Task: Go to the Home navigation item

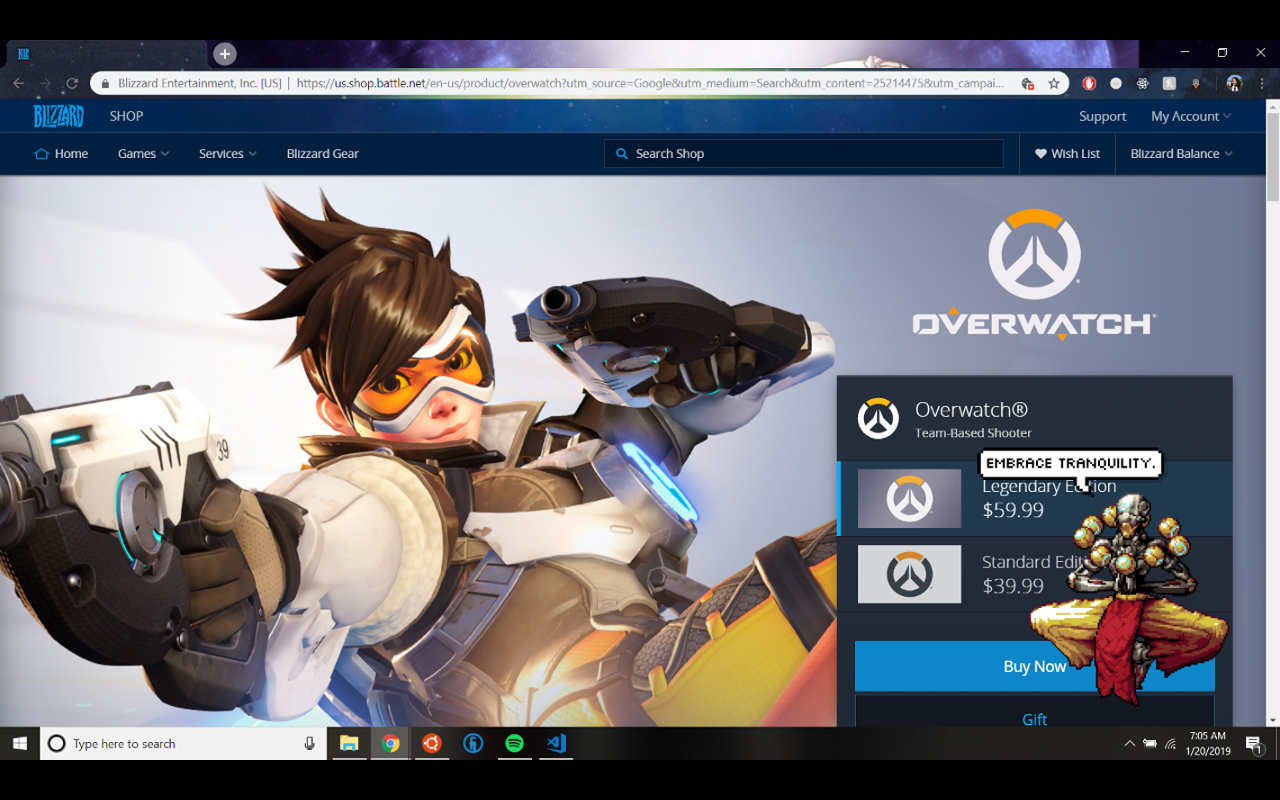Action: point(61,153)
